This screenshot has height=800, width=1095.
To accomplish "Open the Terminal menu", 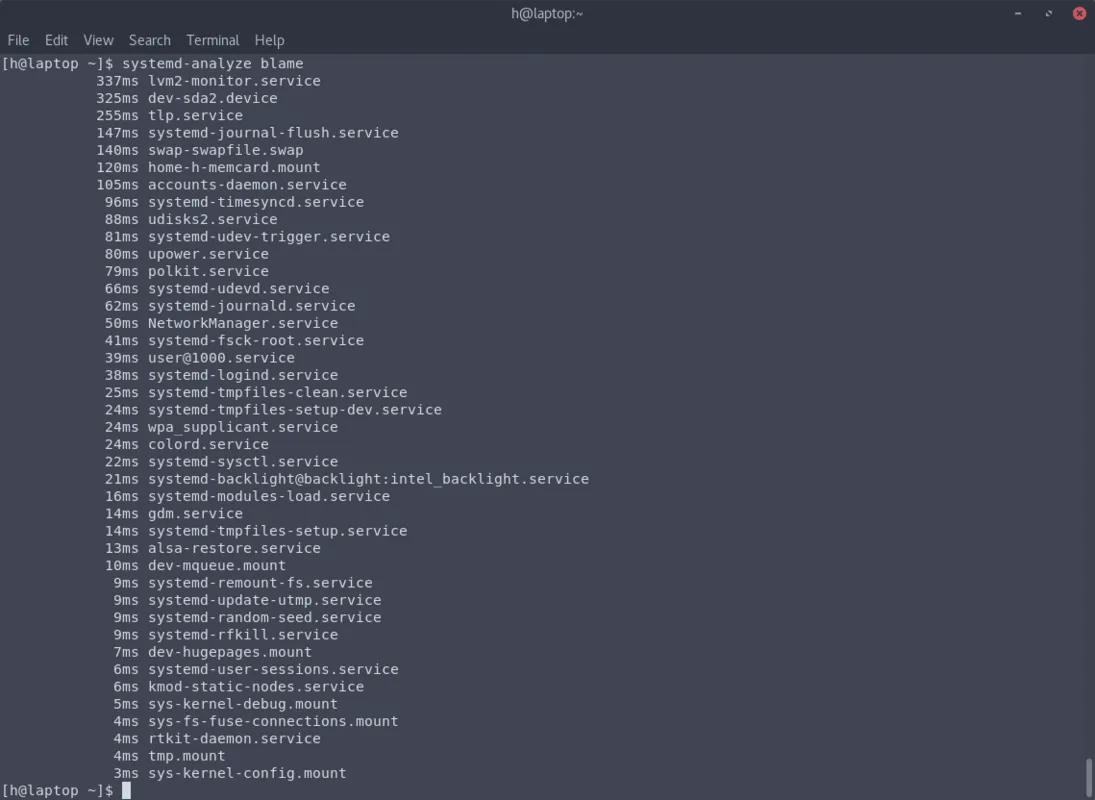I will pos(212,40).
